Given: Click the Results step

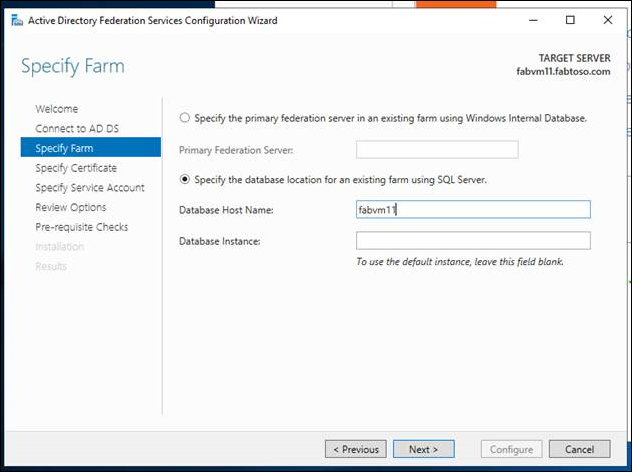Looking at the screenshot, I should click(51, 266).
